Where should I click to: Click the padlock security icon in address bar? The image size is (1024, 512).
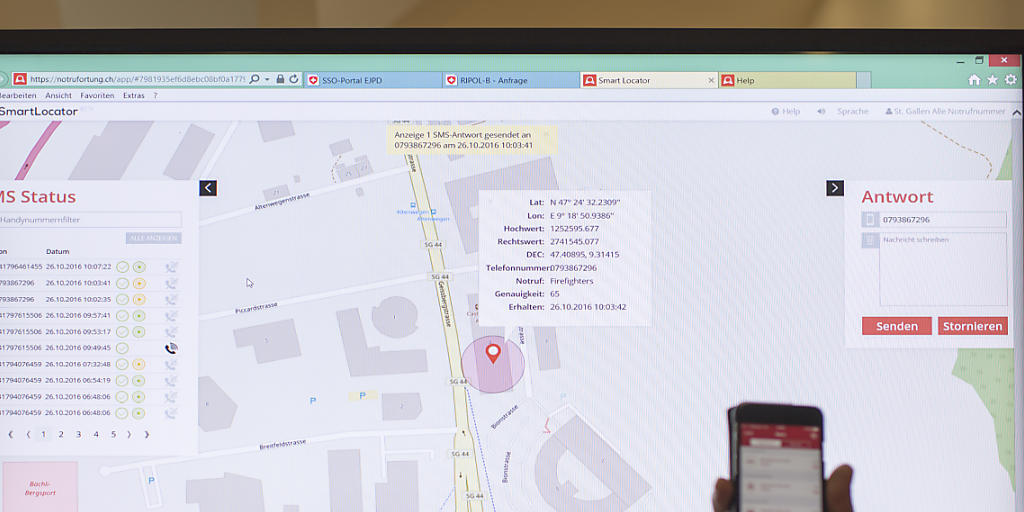(280, 80)
